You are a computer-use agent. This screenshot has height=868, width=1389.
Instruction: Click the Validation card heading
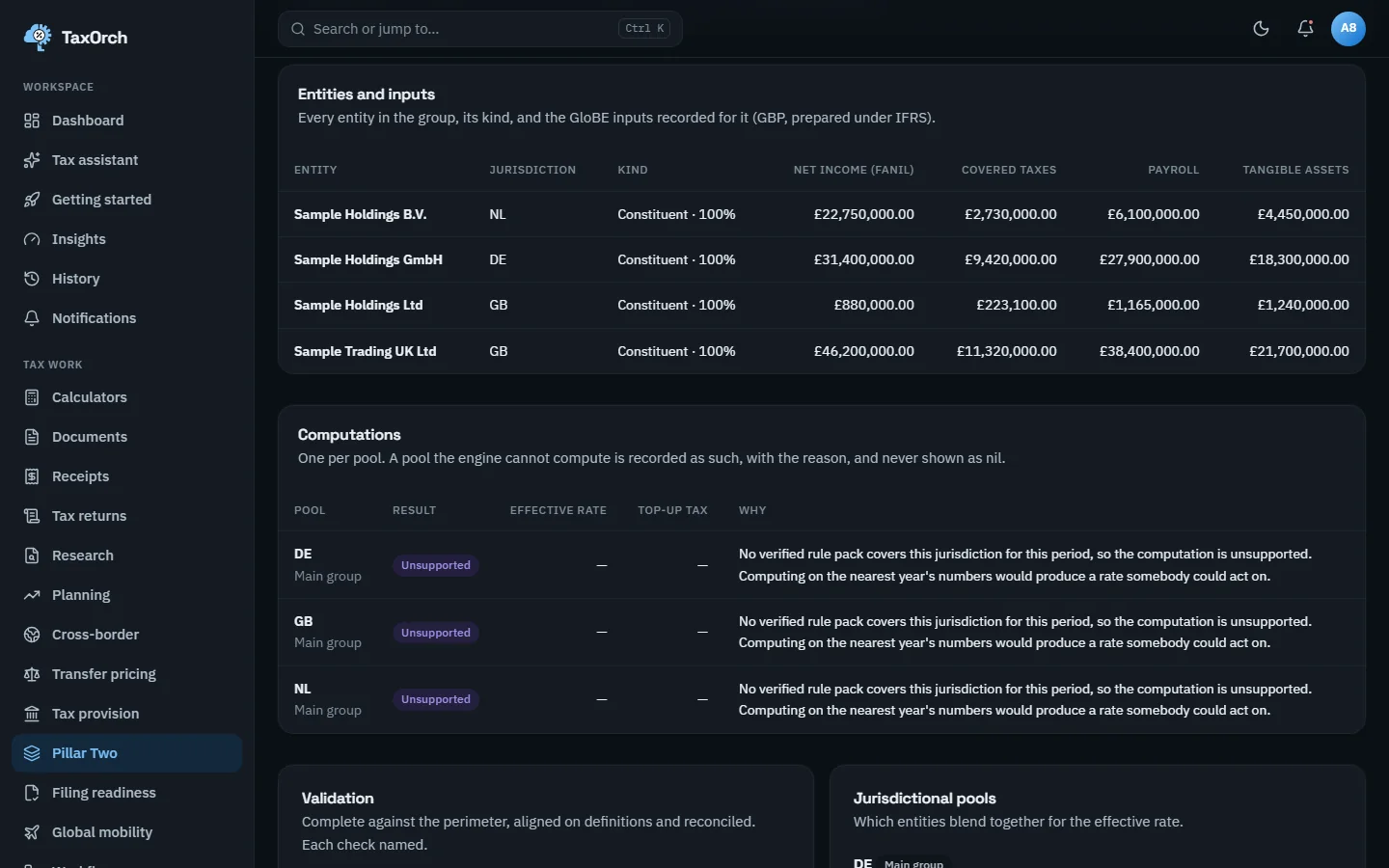click(x=338, y=799)
